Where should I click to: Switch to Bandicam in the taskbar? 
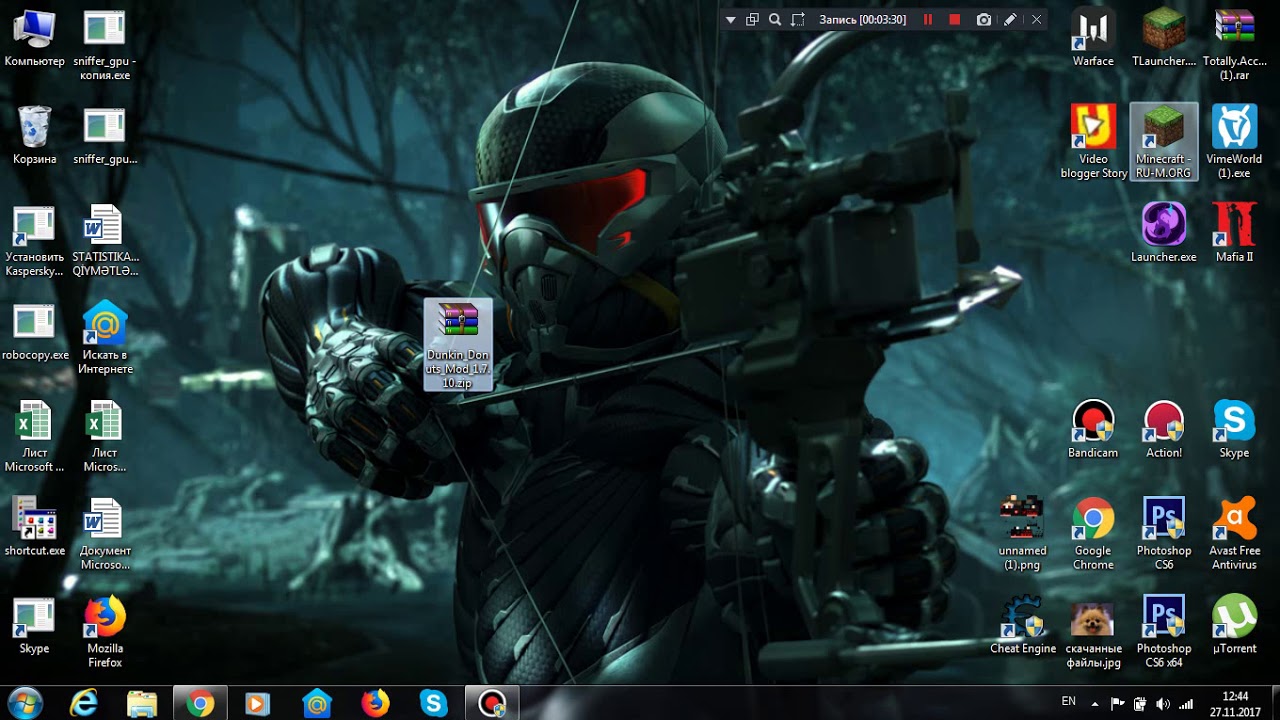point(492,703)
